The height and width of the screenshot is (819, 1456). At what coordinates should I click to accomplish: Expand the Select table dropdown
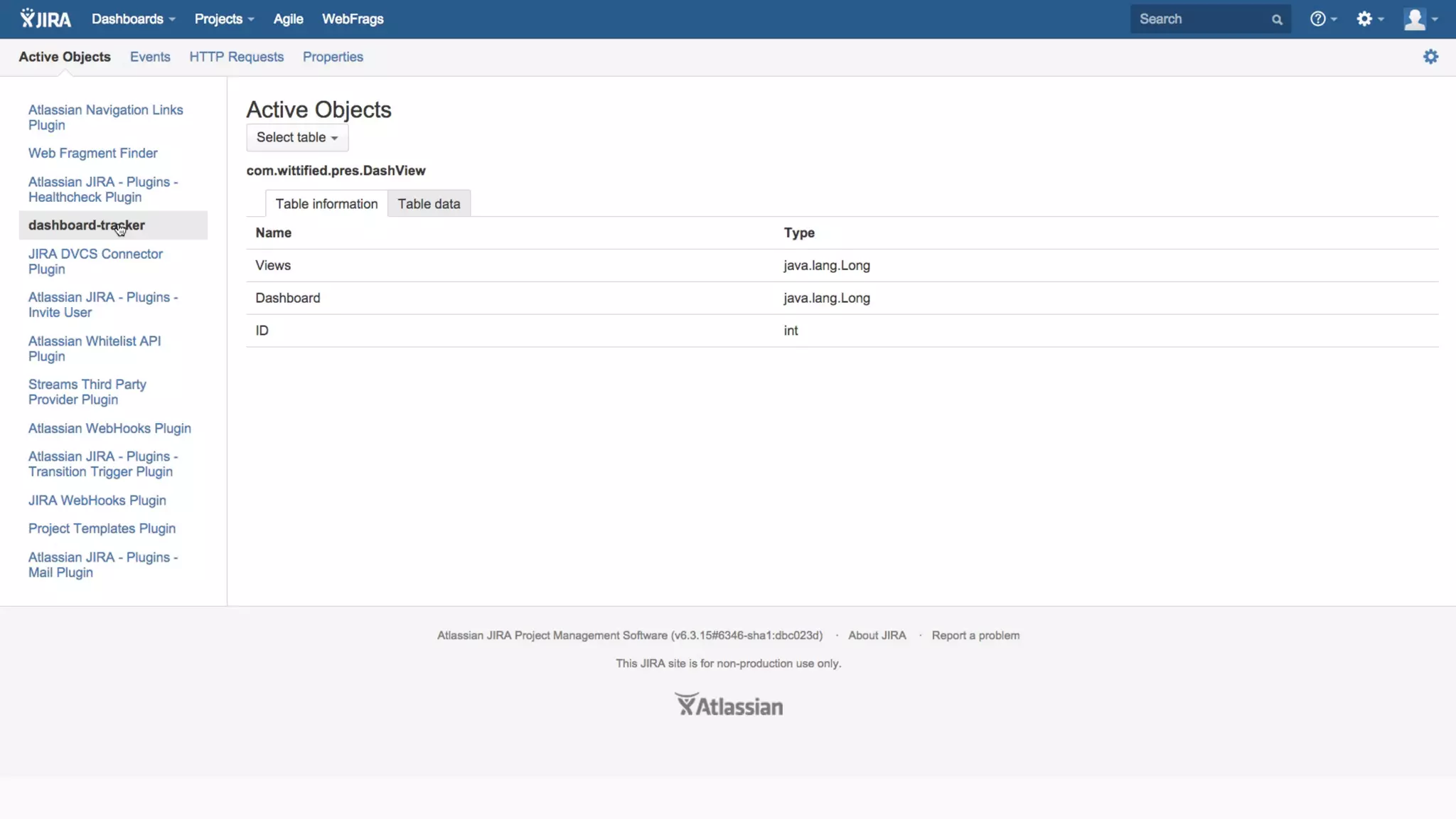click(297, 137)
